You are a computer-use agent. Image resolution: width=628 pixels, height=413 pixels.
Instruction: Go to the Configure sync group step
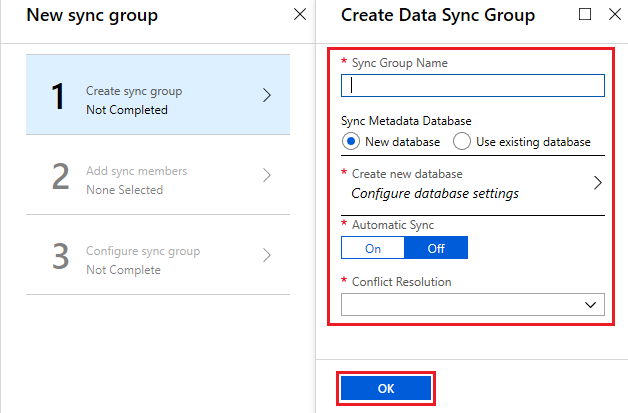click(x=142, y=260)
